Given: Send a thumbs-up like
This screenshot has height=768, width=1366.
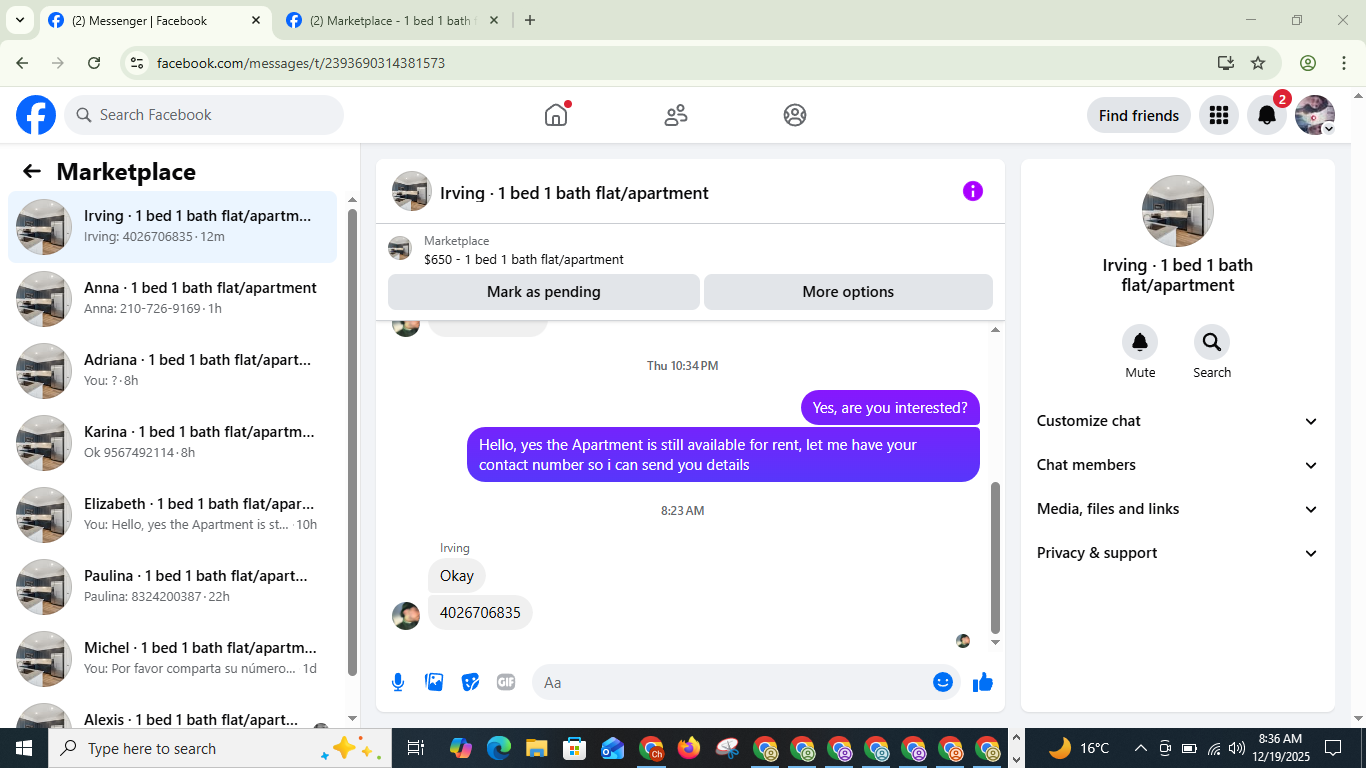Looking at the screenshot, I should point(983,682).
